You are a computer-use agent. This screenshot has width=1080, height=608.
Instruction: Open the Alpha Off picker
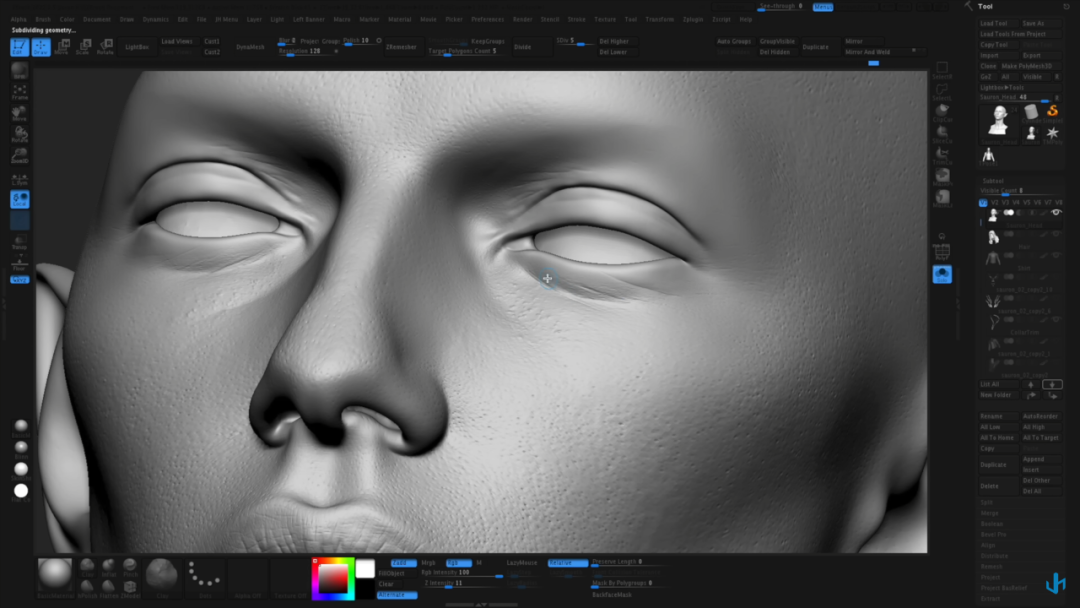248,578
